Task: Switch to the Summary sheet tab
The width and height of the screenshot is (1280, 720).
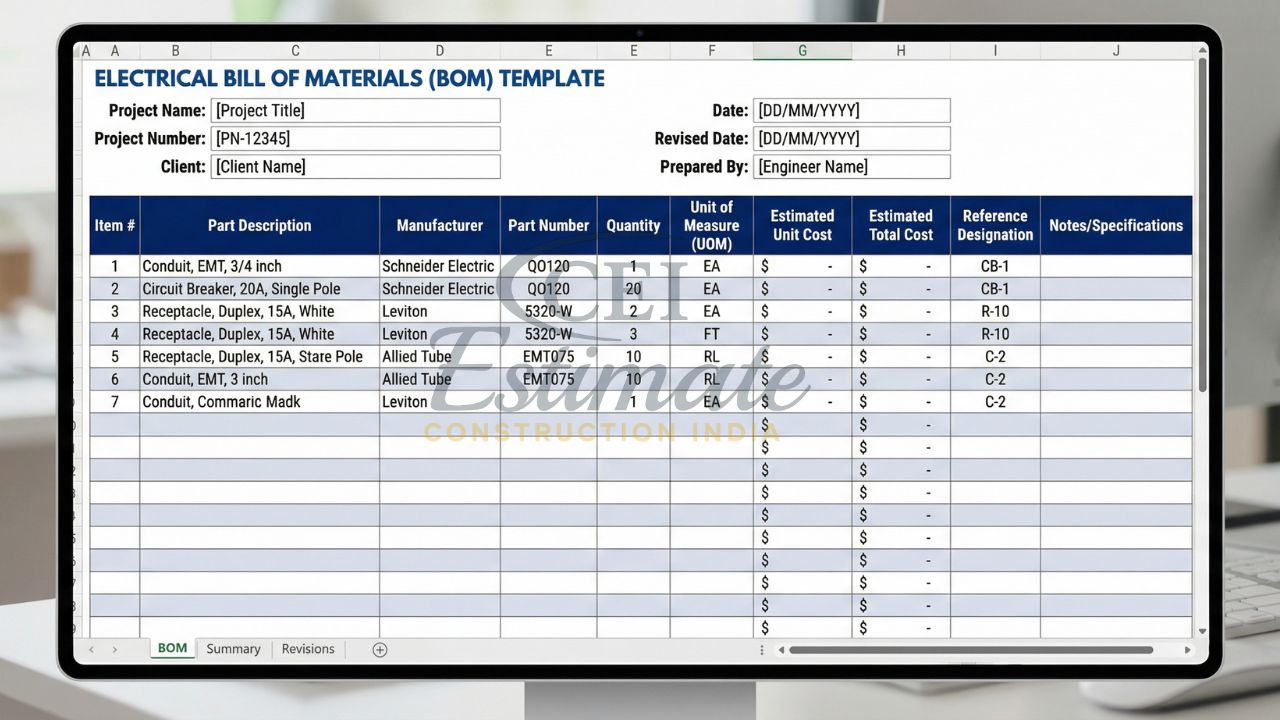Action: click(x=233, y=649)
